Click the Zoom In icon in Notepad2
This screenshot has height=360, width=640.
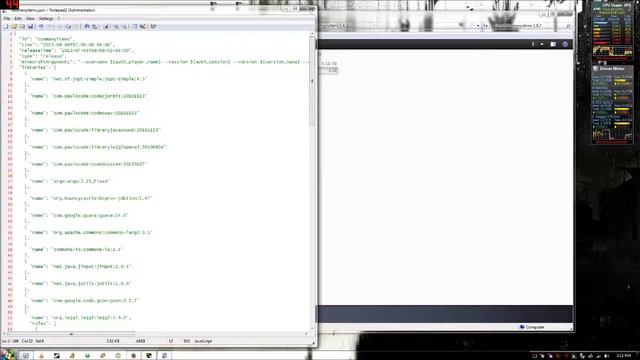116,27
